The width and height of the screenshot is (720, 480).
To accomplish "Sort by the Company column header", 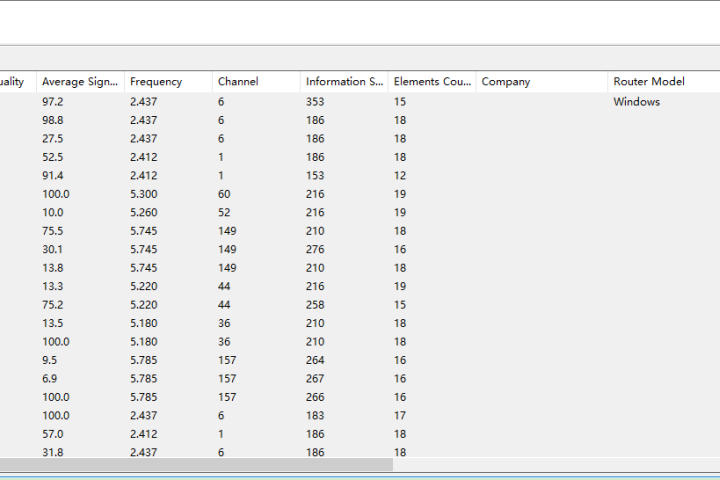I will tap(542, 82).
